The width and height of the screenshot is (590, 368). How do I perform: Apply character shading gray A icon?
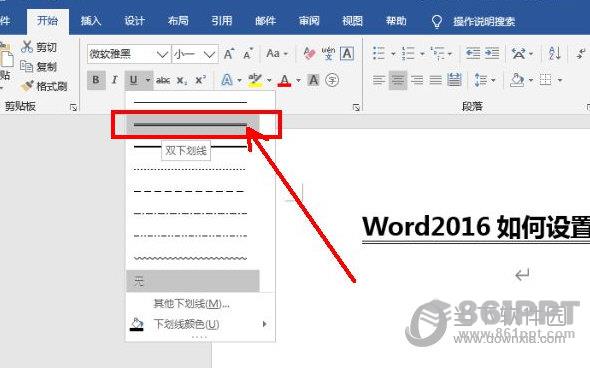(x=313, y=80)
